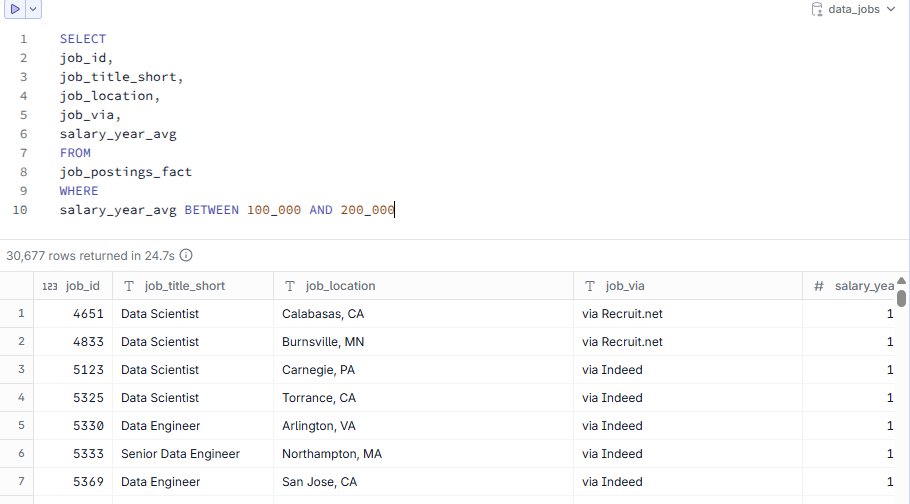
Task: Select job_id cell 4833
Action: click(x=73, y=342)
